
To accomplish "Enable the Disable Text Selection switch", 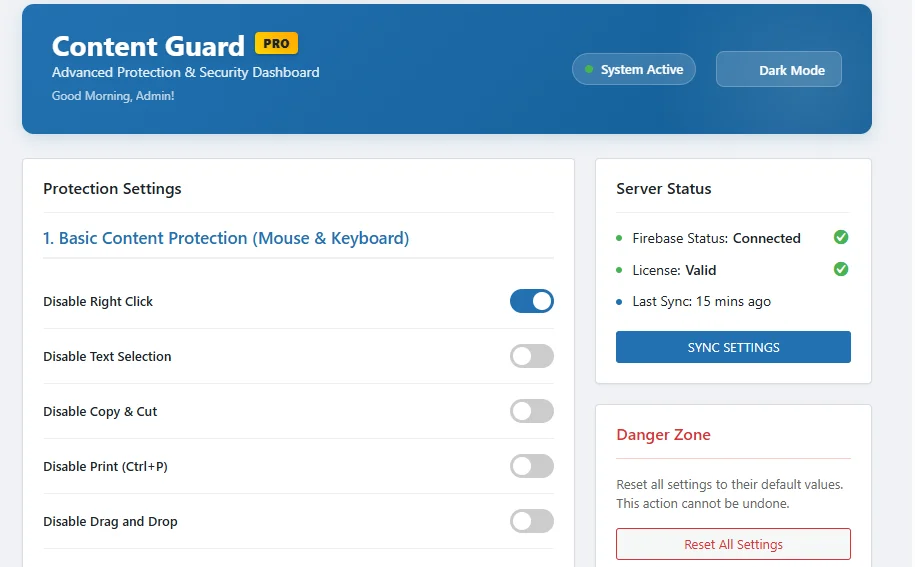I will tap(532, 356).
